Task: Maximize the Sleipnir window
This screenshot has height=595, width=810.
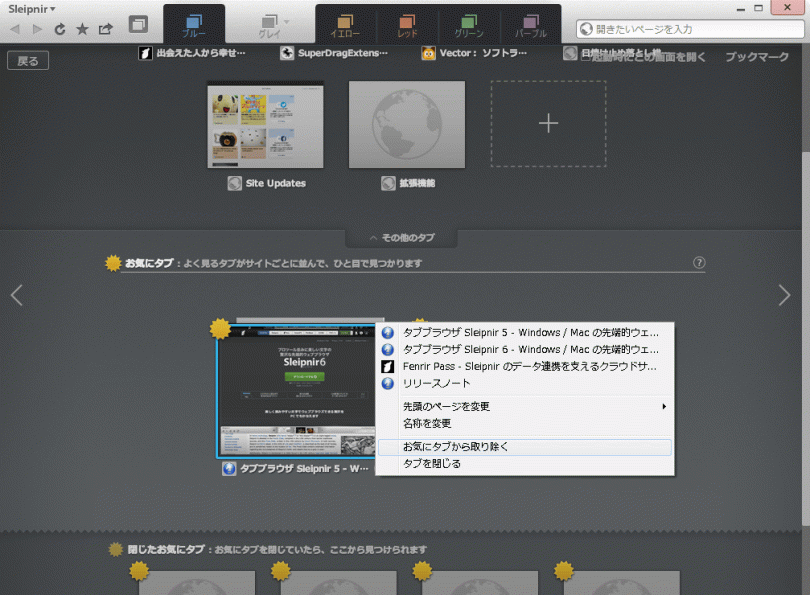Action: [758, 8]
